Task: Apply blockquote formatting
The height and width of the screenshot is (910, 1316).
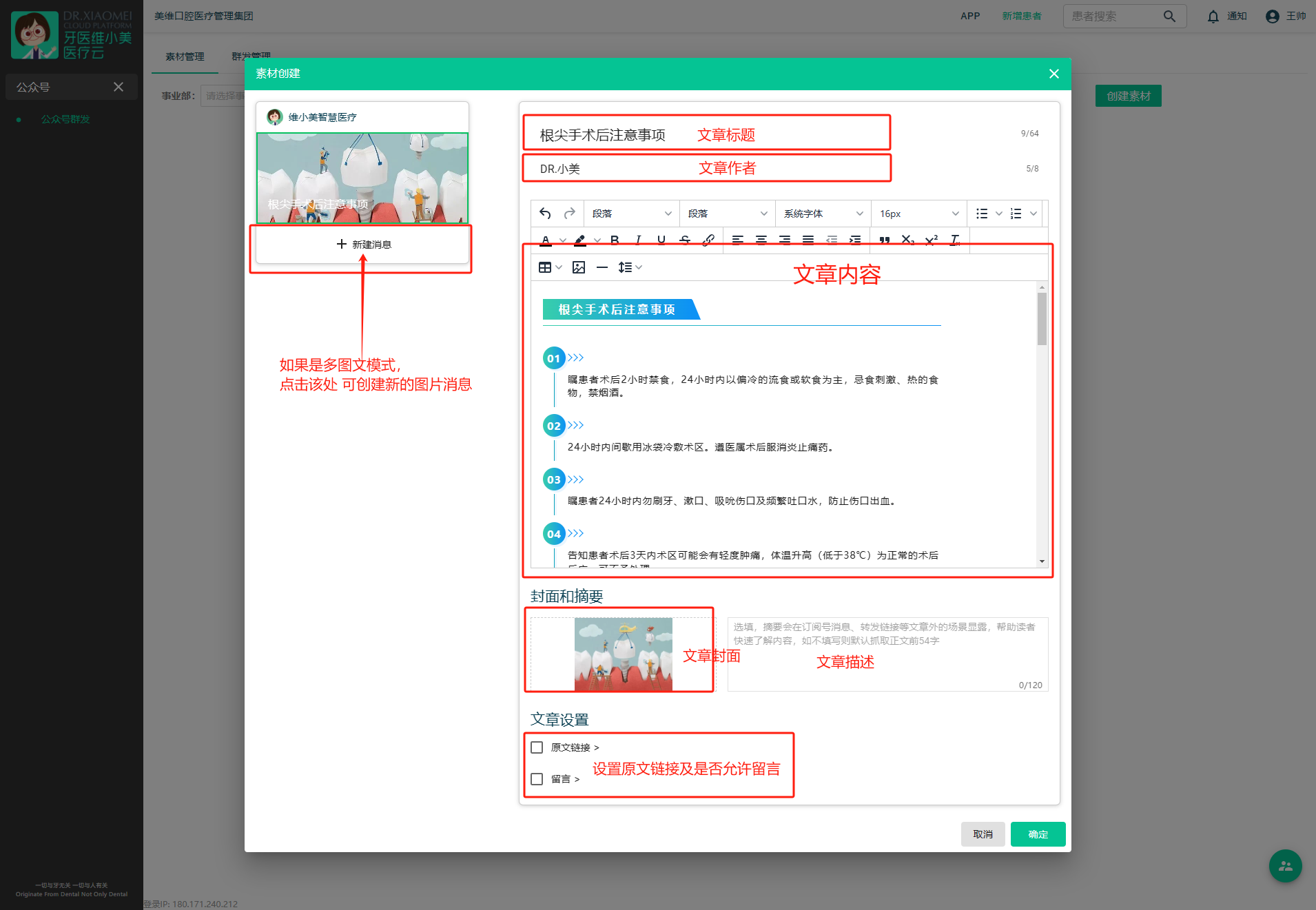Action: [x=885, y=240]
